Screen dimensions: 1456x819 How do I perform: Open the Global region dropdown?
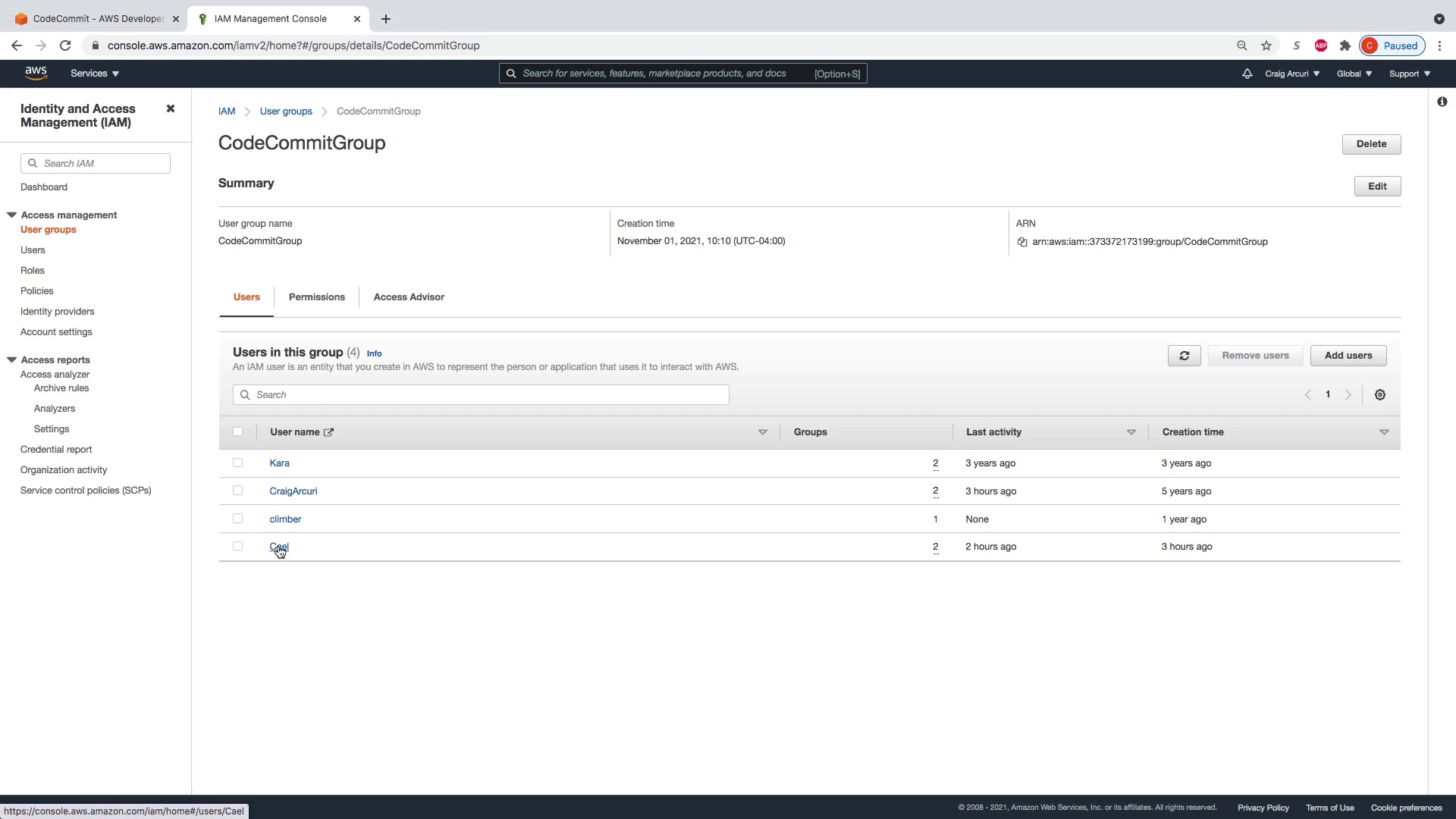[x=1354, y=74]
